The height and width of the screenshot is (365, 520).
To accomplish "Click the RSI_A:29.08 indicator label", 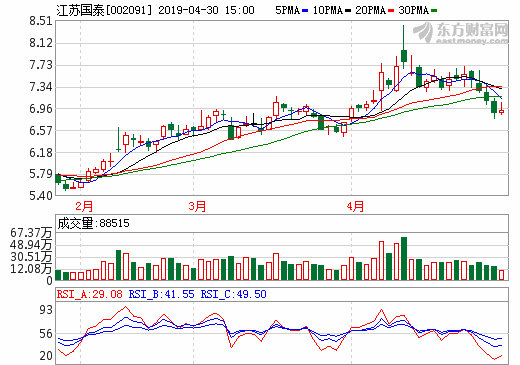I will point(90,294).
